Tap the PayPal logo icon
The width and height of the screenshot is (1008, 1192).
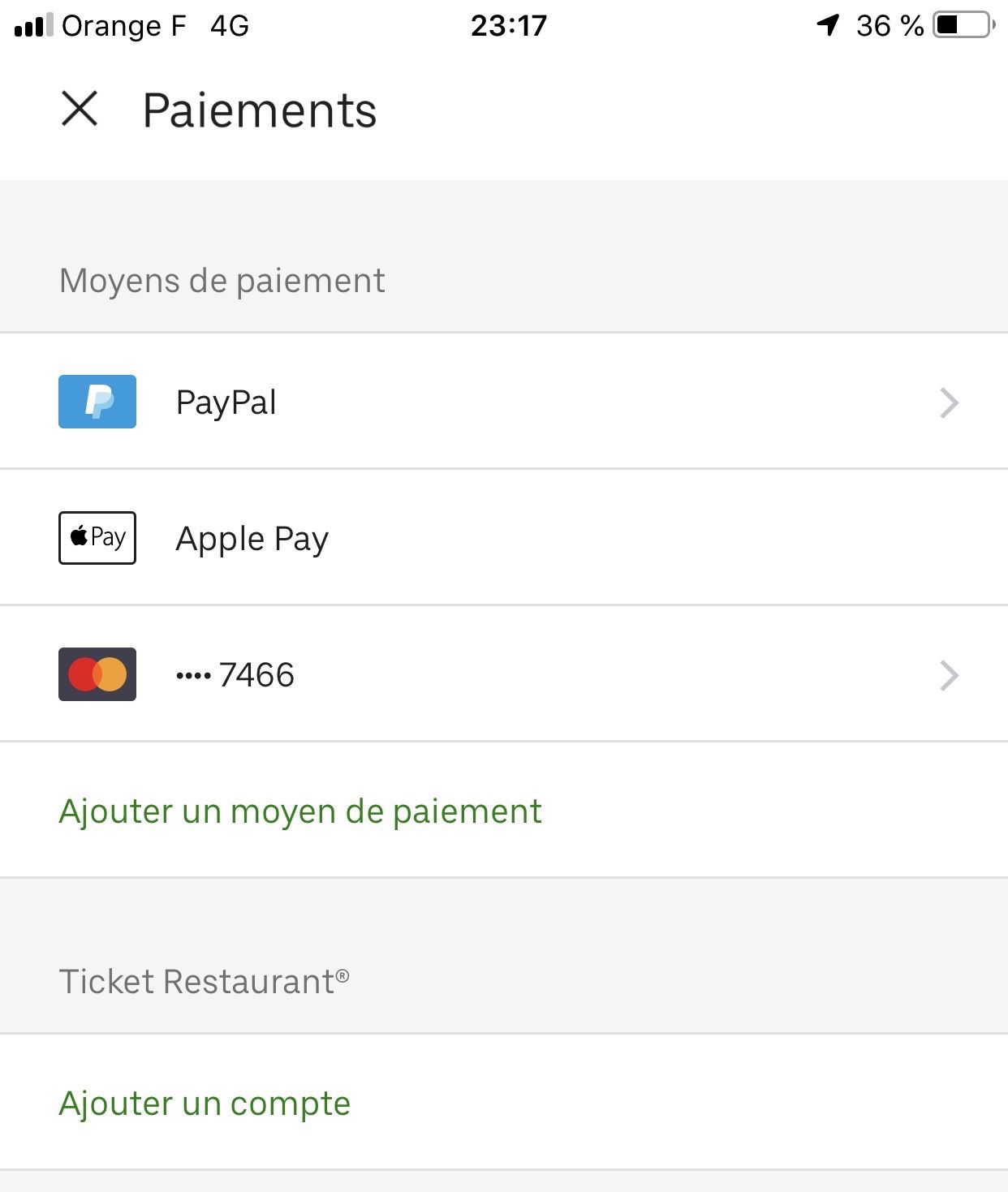click(97, 402)
